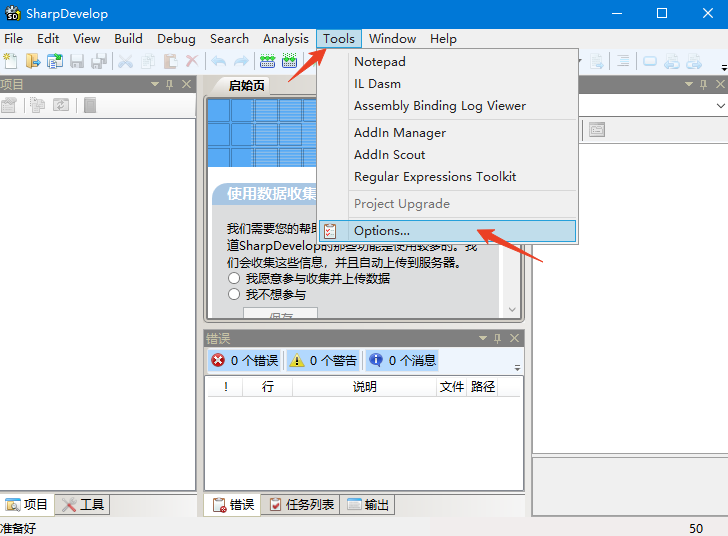Click the Save All multi-floppy icon
This screenshot has width=728, height=536.
pos(99,61)
